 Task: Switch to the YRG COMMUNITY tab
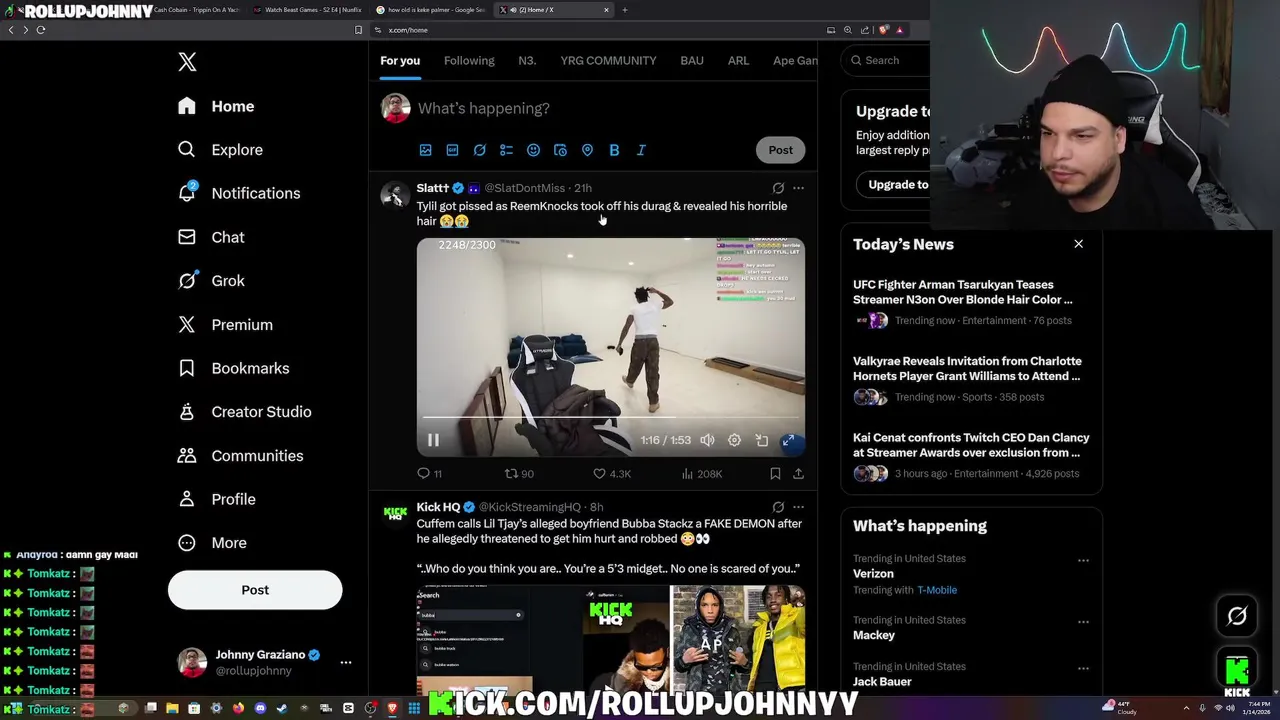(608, 61)
